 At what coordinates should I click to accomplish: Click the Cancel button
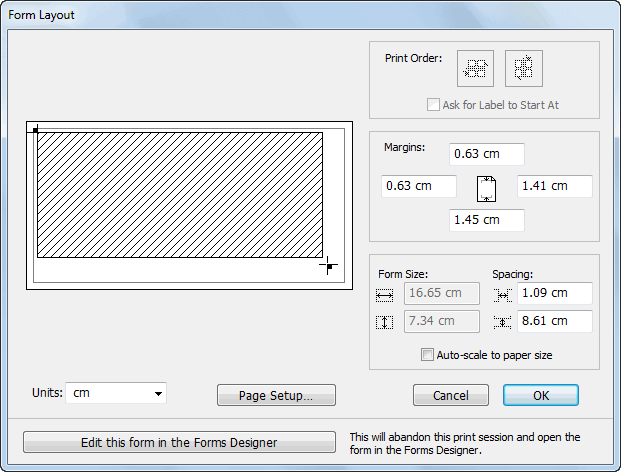pyautogui.click(x=451, y=395)
